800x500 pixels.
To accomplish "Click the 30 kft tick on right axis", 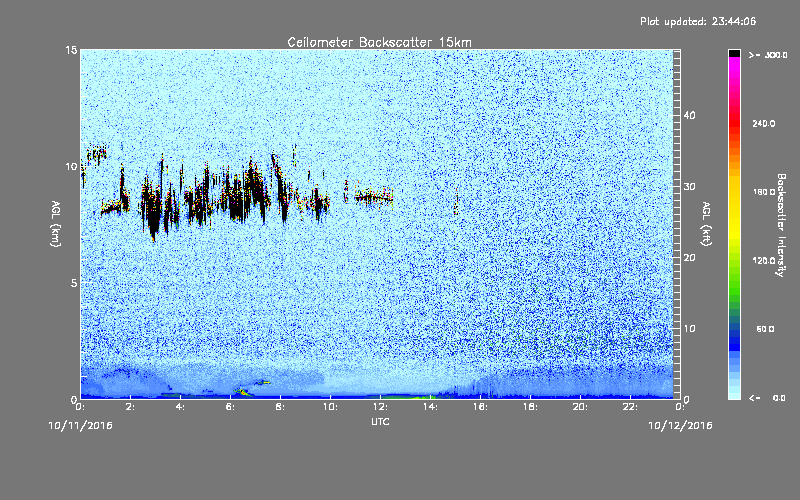I will point(689,187).
